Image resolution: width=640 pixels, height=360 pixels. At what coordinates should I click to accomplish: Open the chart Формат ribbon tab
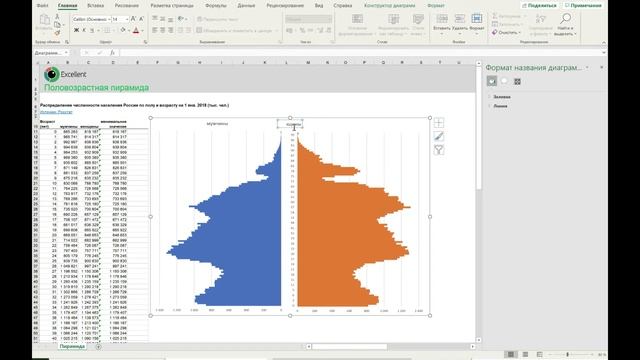pyautogui.click(x=436, y=6)
